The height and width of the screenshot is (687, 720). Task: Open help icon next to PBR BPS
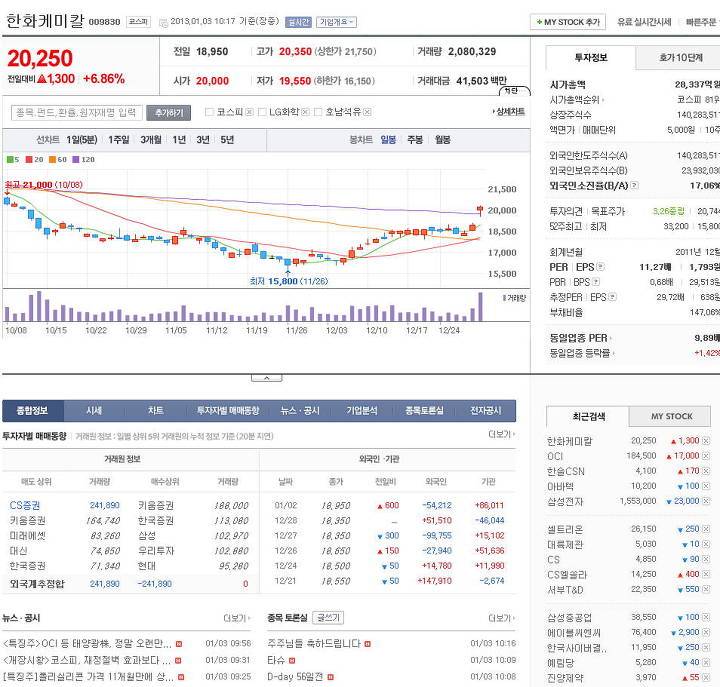[x=596, y=282]
